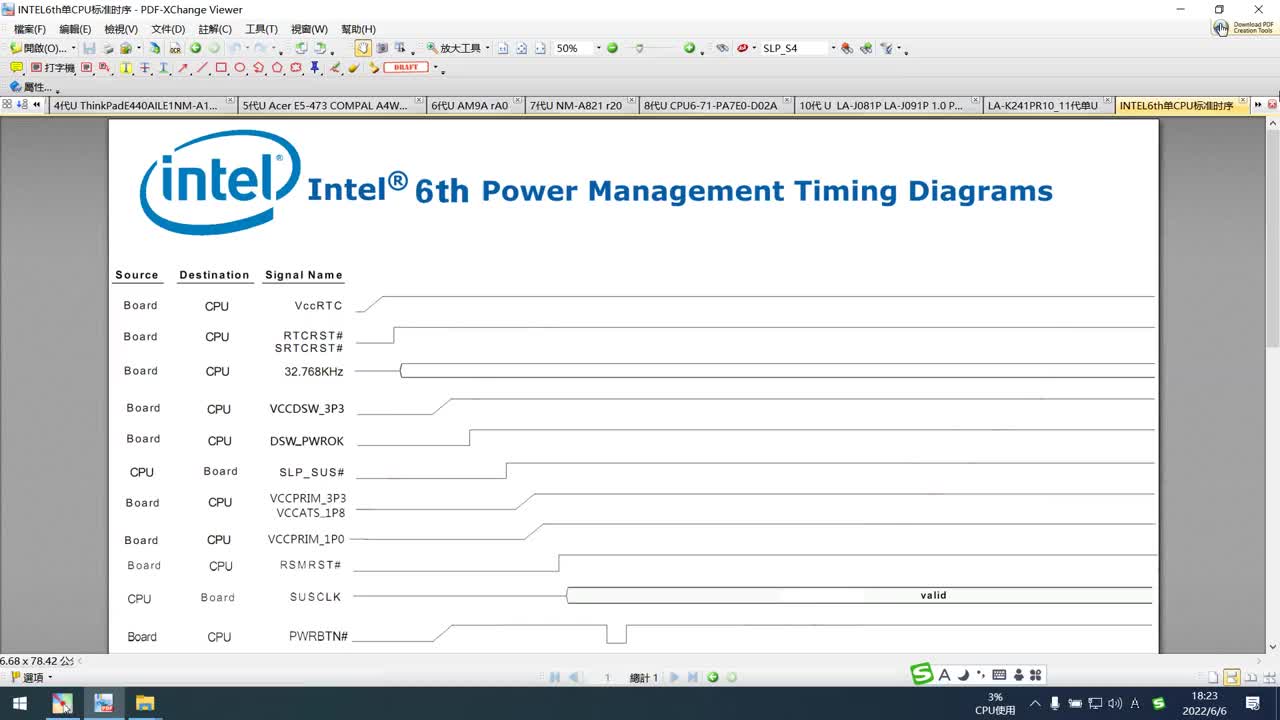
Task: Toggle single page layout icon
Action: (1213, 677)
